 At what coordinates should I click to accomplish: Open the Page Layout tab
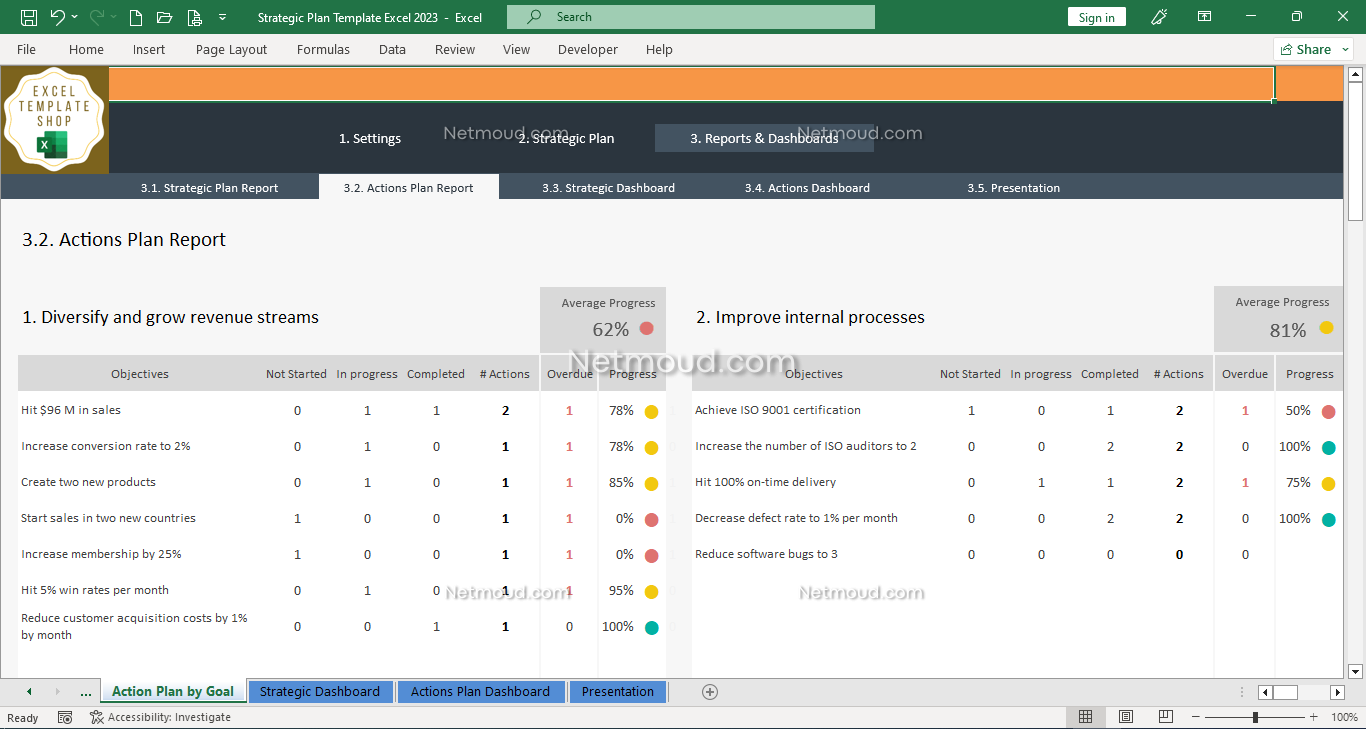point(232,49)
